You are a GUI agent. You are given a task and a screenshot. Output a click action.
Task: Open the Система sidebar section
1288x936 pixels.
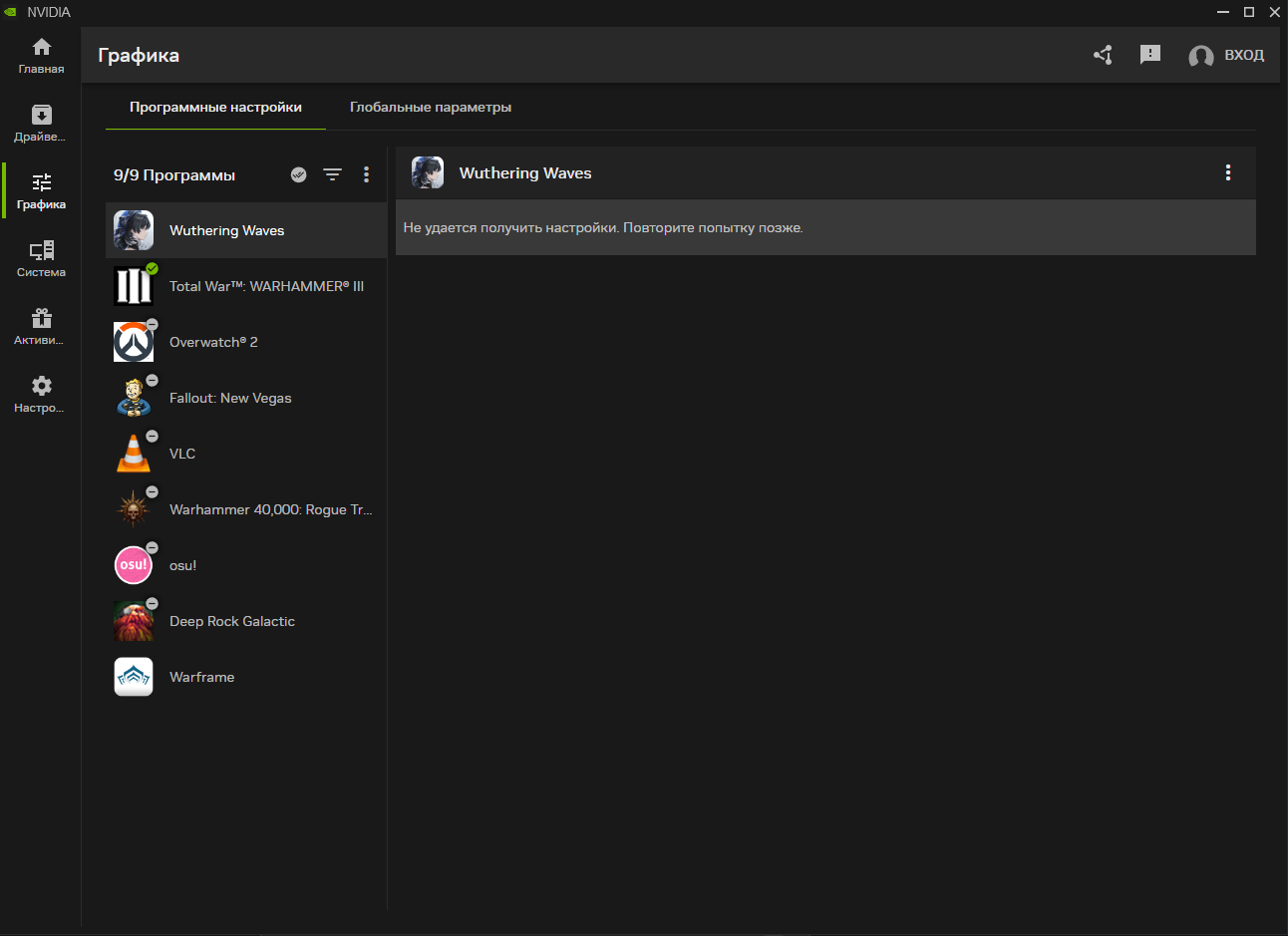click(x=41, y=259)
